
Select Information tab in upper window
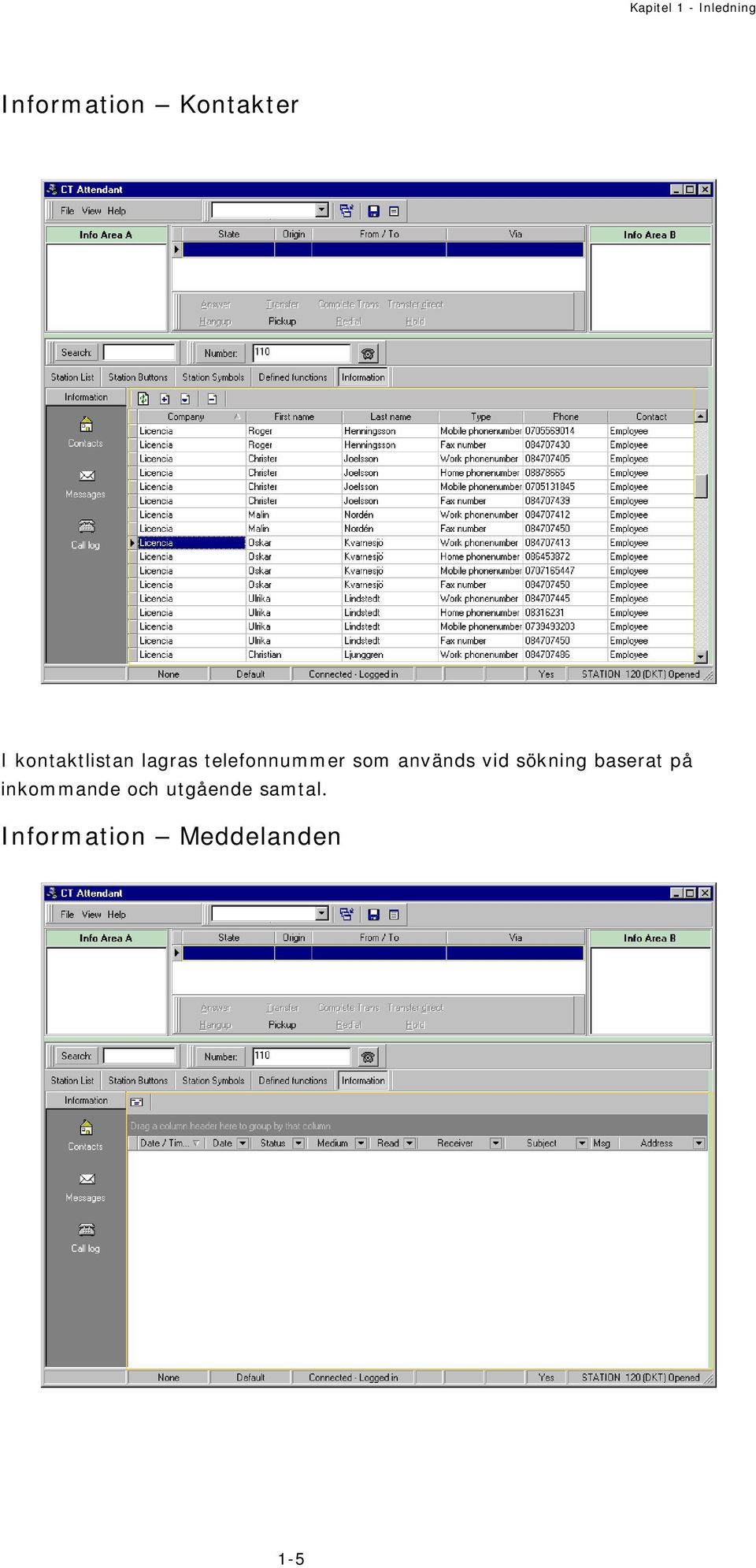click(363, 377)
